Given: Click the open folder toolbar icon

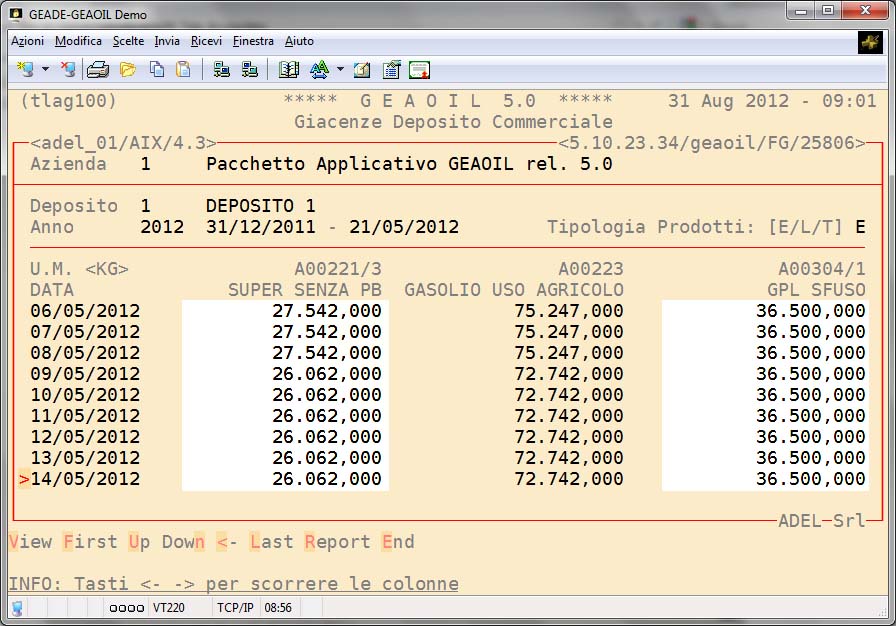Looking at the screenshot, I should click(x=127, y=69).
